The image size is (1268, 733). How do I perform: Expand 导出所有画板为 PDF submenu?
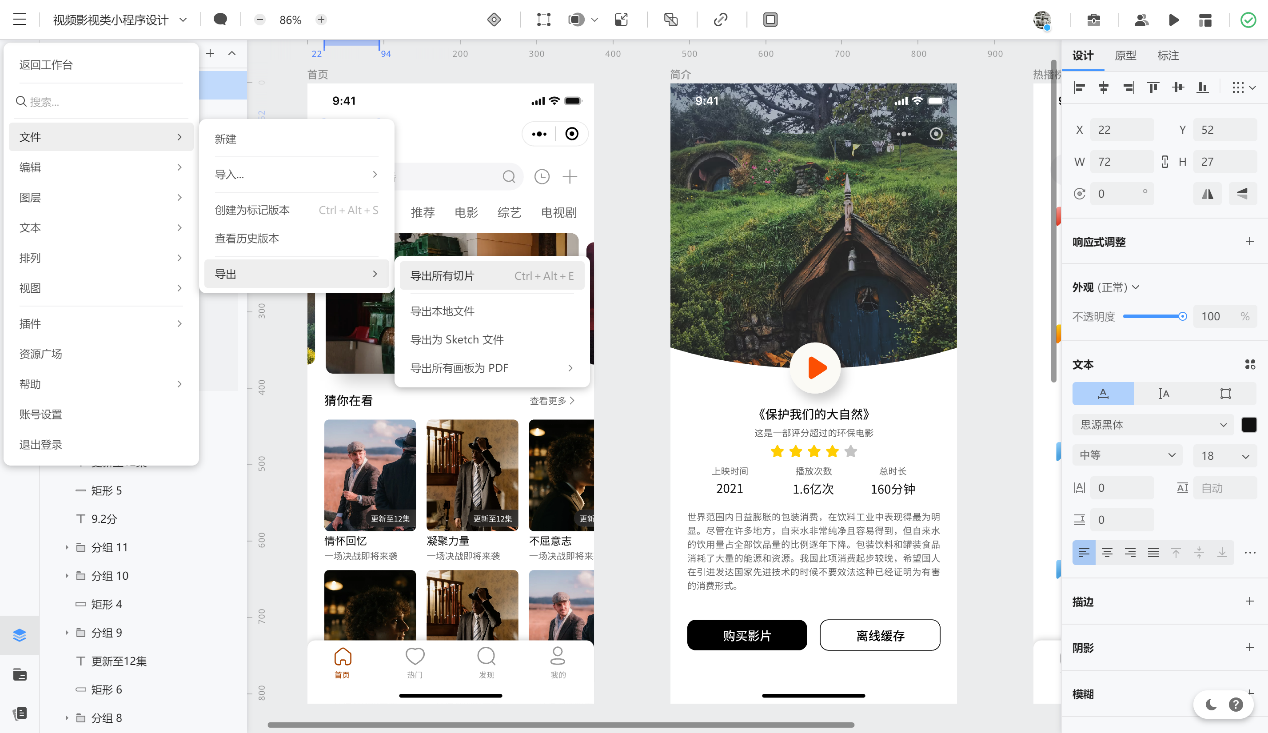point(492,368)
